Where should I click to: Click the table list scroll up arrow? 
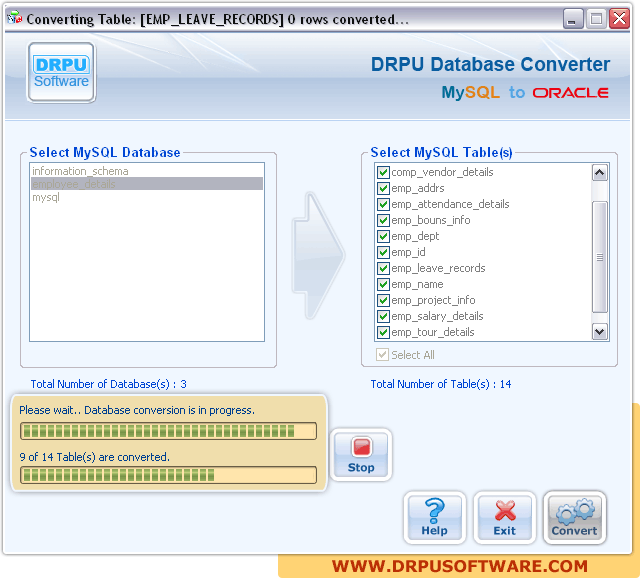click(600, 172)
